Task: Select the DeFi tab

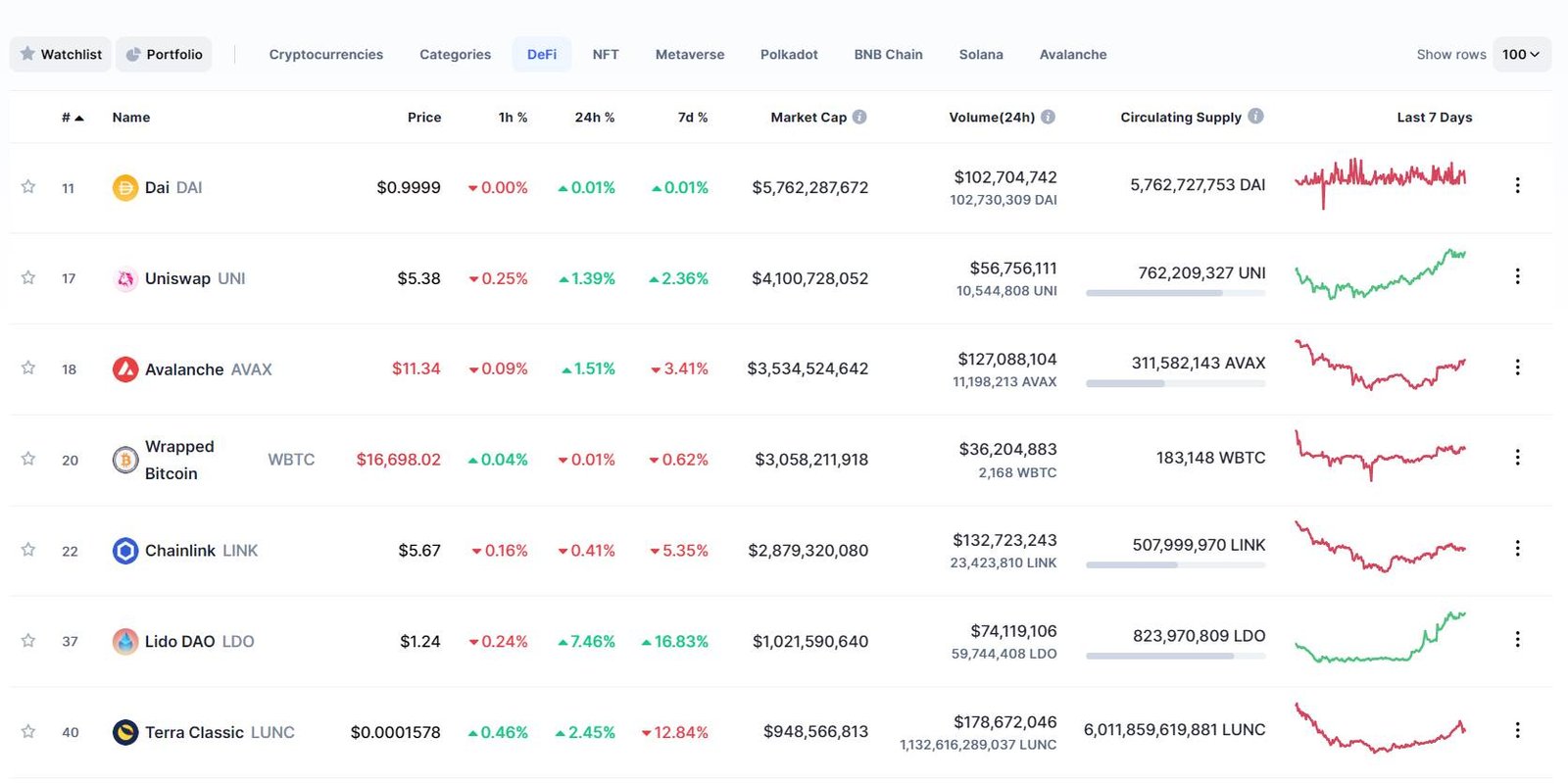Action: pyautogui.click(x=542, y=55)
